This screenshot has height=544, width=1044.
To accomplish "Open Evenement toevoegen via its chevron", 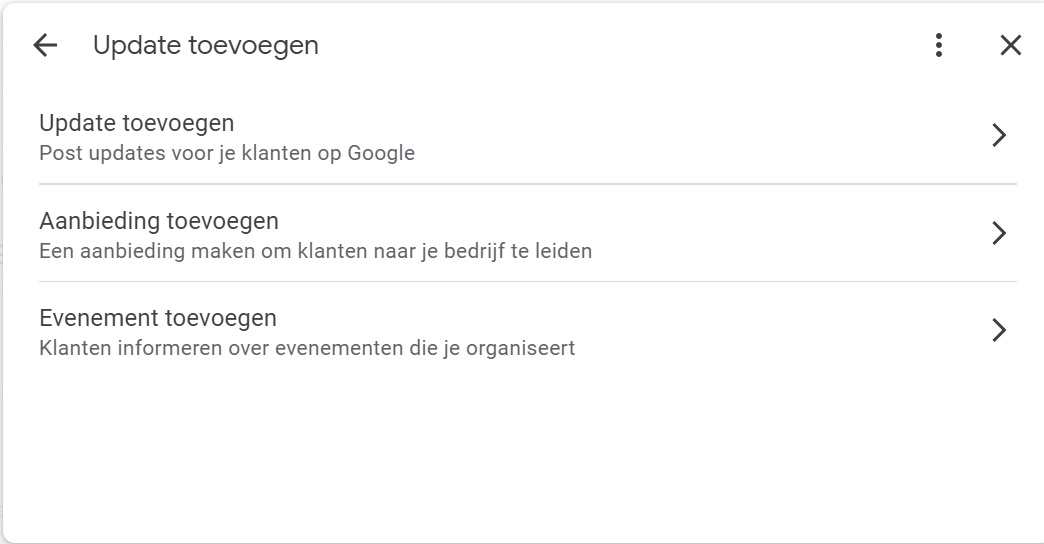I will pos(998,330).
